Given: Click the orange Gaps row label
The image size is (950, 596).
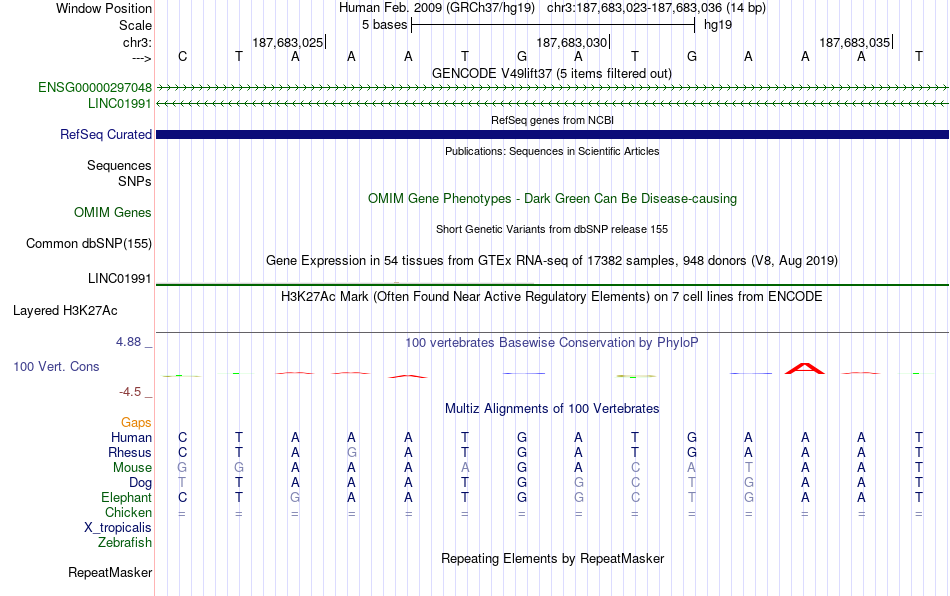Looking at the screenshot, I should click(x=136, y=422).
